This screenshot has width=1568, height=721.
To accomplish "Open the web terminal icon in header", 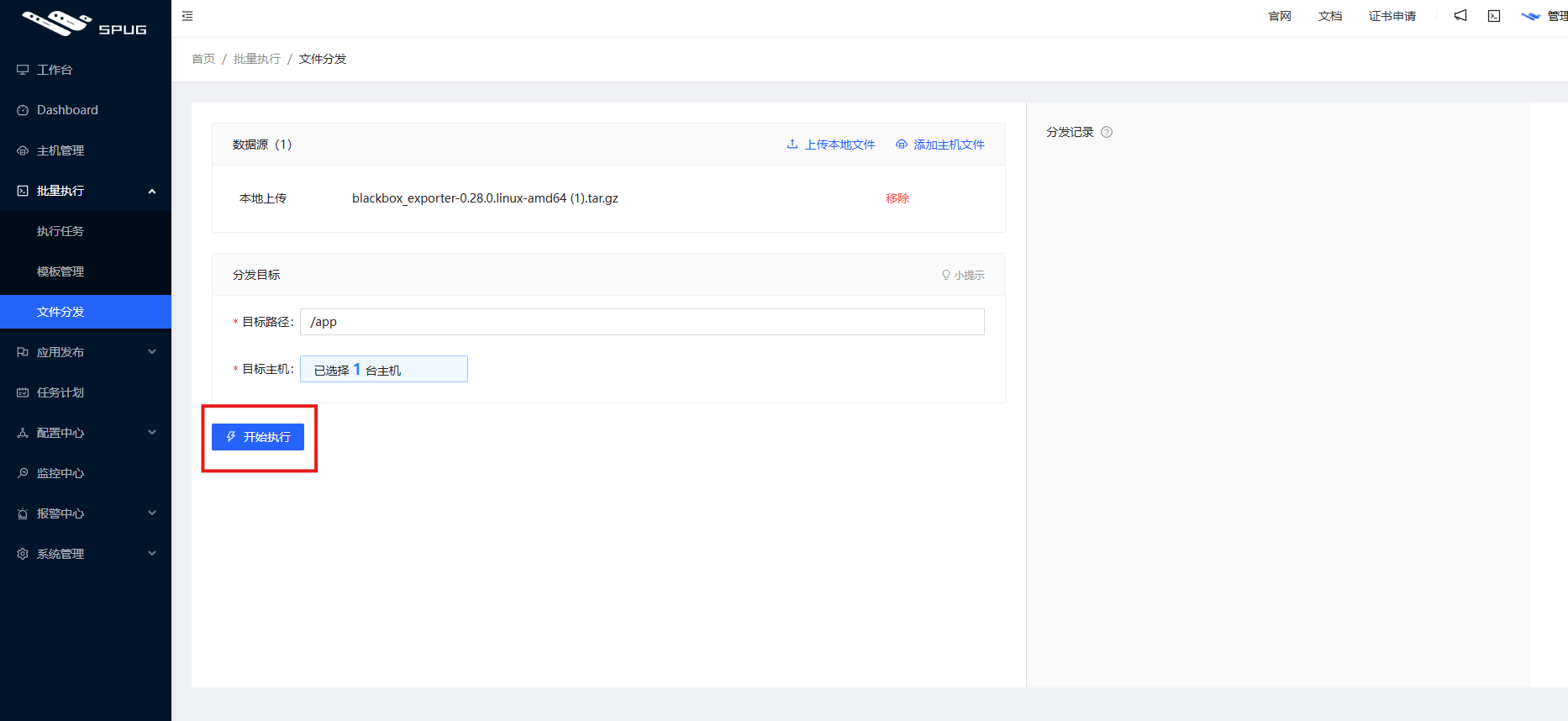I will 1494,16.
